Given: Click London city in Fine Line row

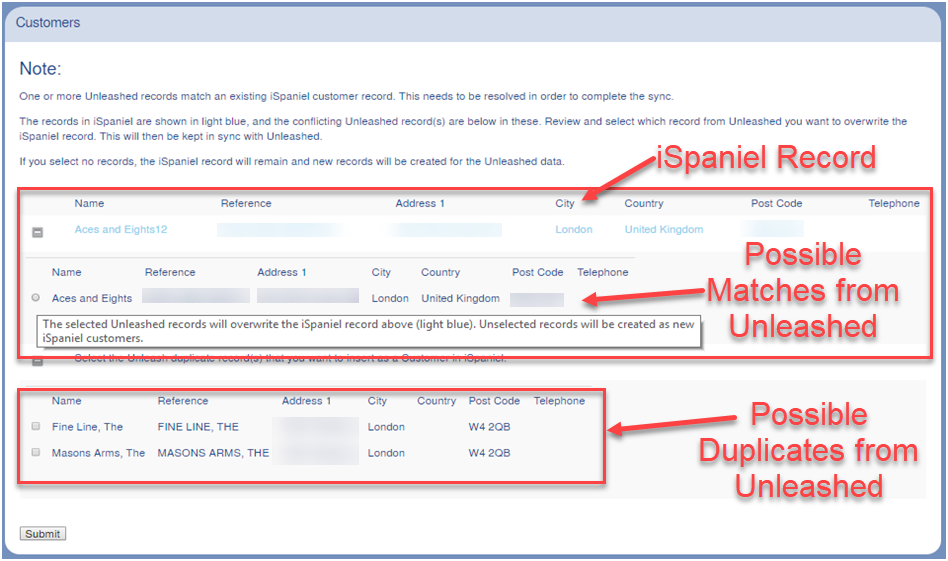Looking at the screenshot, I should tap(386, 427).
